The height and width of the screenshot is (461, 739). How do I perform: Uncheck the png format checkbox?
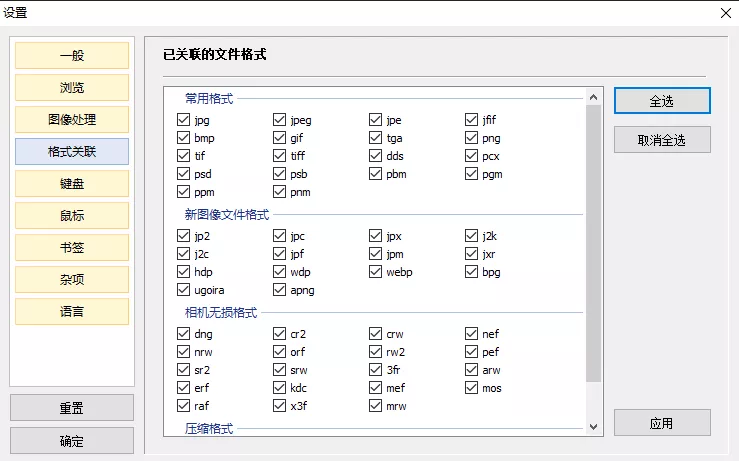point(471,138)
